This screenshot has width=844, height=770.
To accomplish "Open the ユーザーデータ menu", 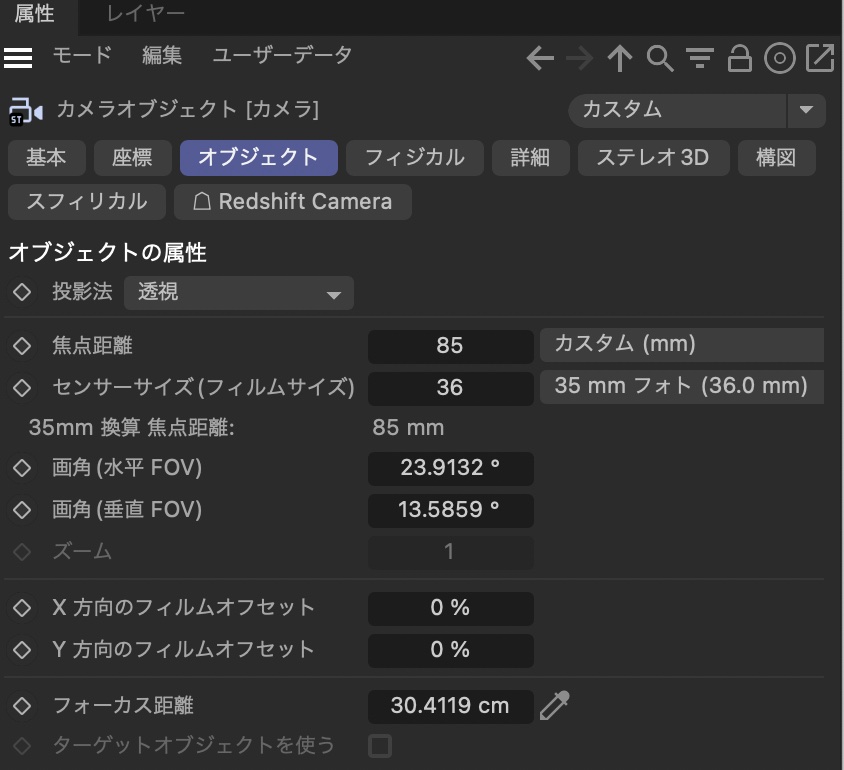I will (x=282, y=56).
